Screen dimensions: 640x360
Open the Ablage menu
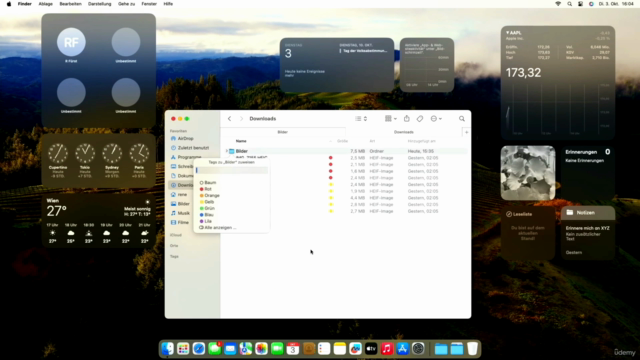pos(45,4)
